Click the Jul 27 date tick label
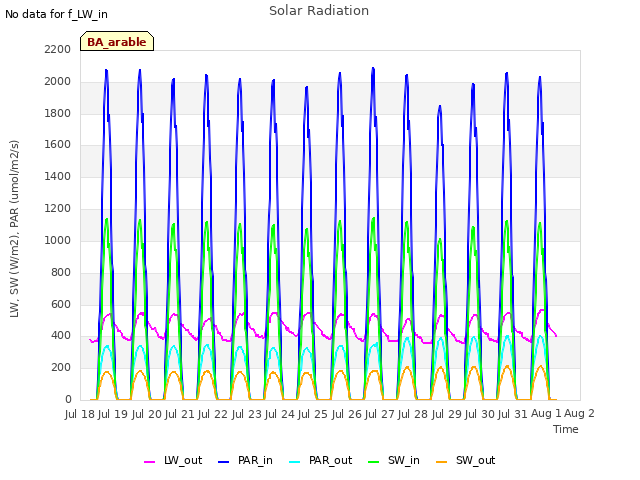640x480 pixels. (380, 414)
